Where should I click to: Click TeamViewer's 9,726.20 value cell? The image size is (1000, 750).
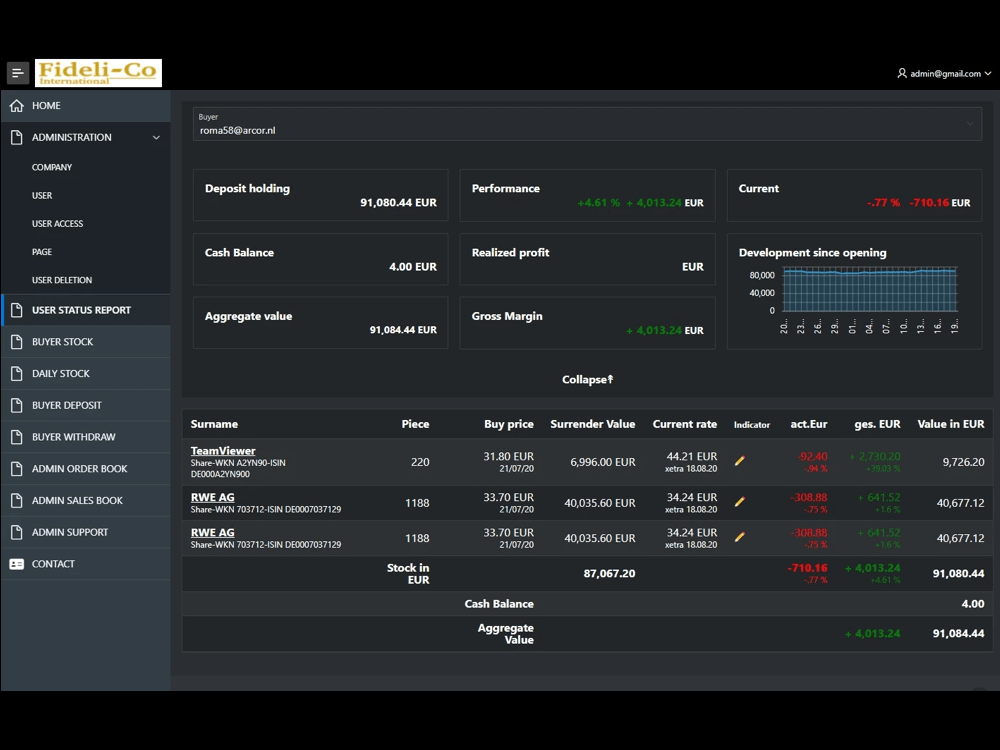(963, 462)
